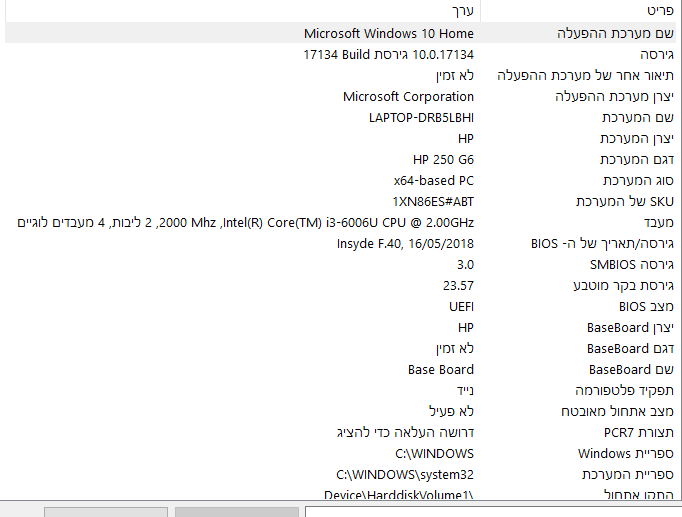Click the value 'נייד'
This screenshot has height=517, width=682.
[465, 390]
